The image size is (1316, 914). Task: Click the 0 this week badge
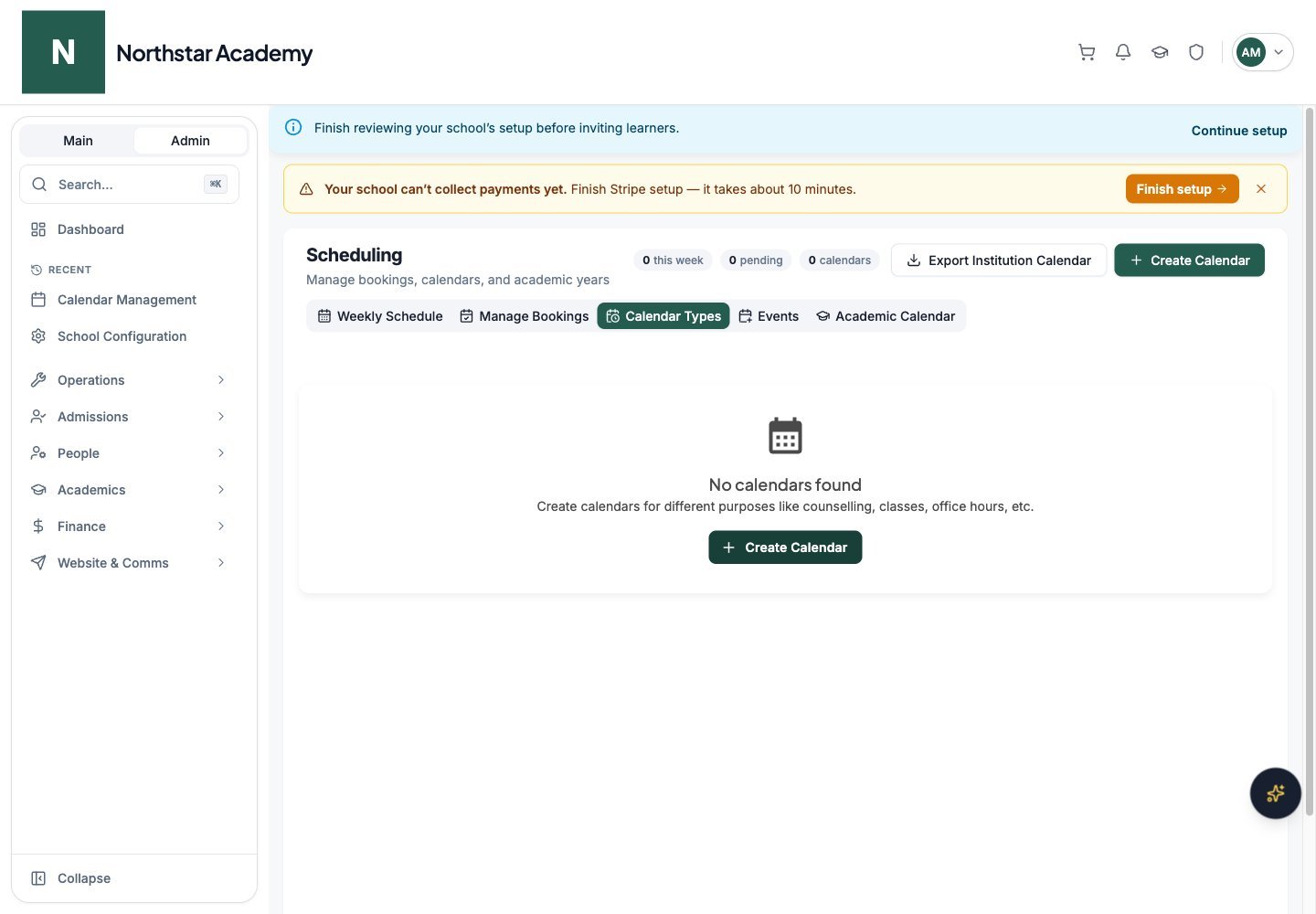(673, 260)
